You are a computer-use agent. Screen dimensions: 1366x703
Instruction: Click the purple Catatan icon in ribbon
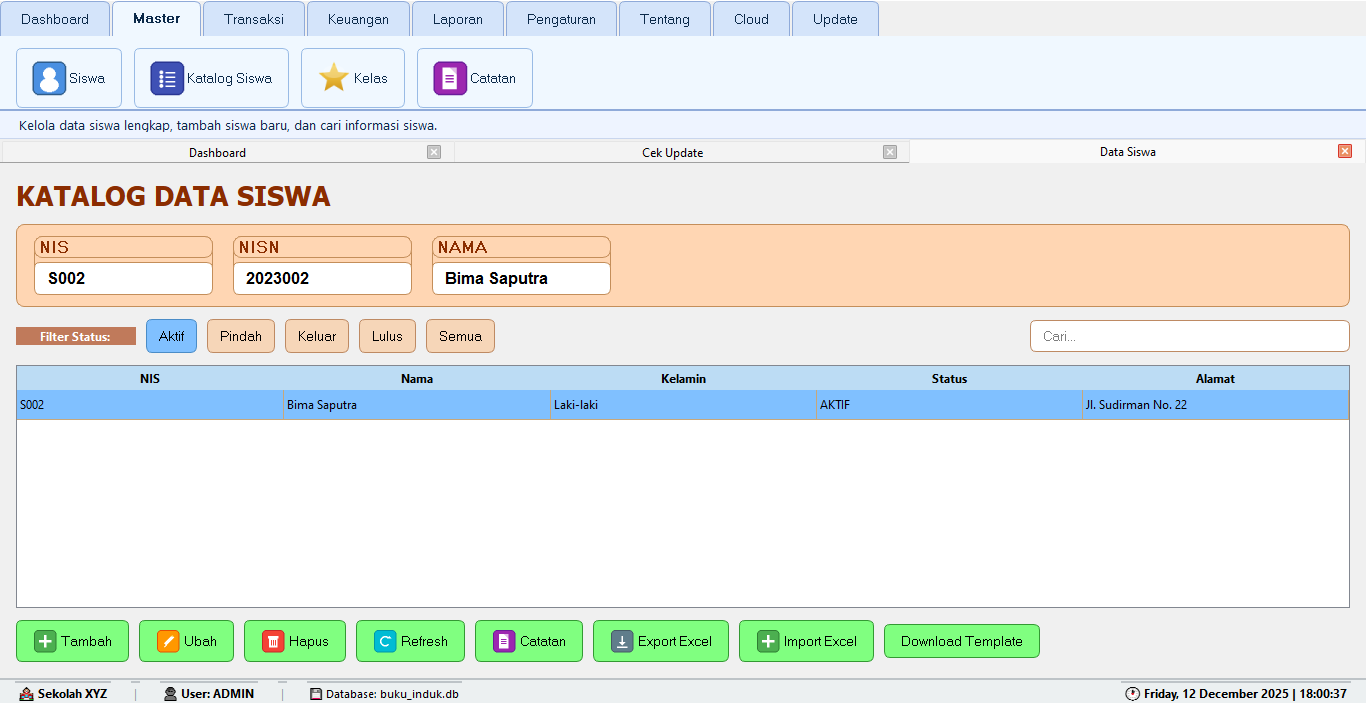point(450,78)
